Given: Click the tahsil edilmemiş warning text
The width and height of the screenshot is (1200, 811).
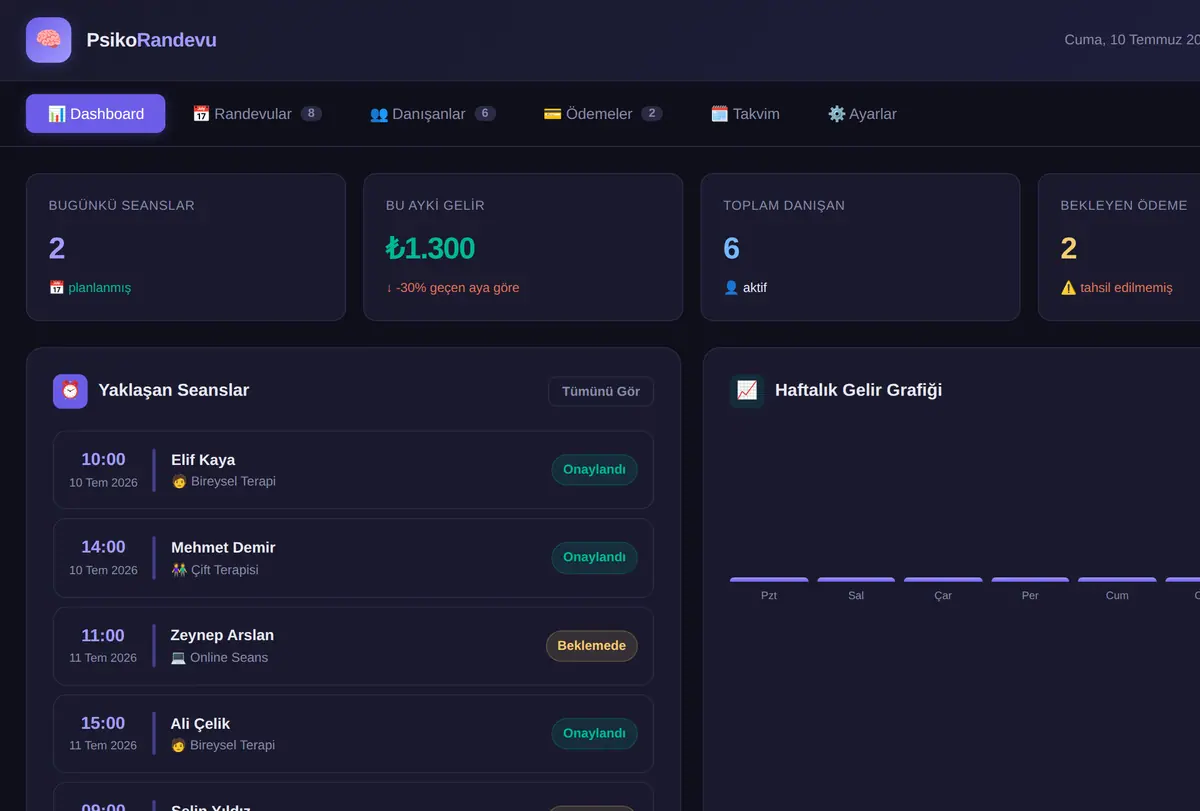Looking at the screenshot, I should [x=1126, y=288].
